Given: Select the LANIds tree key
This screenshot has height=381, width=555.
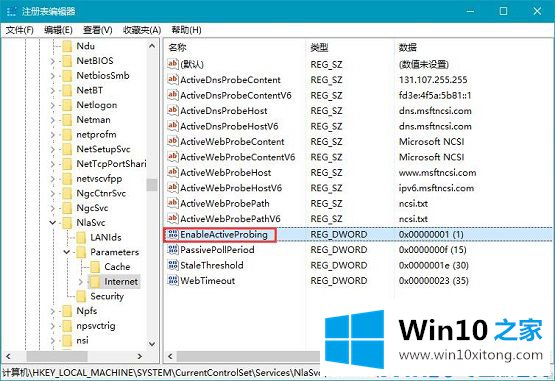Looking at the screenshot, I should pyautogui.click(x=105, y=238).
